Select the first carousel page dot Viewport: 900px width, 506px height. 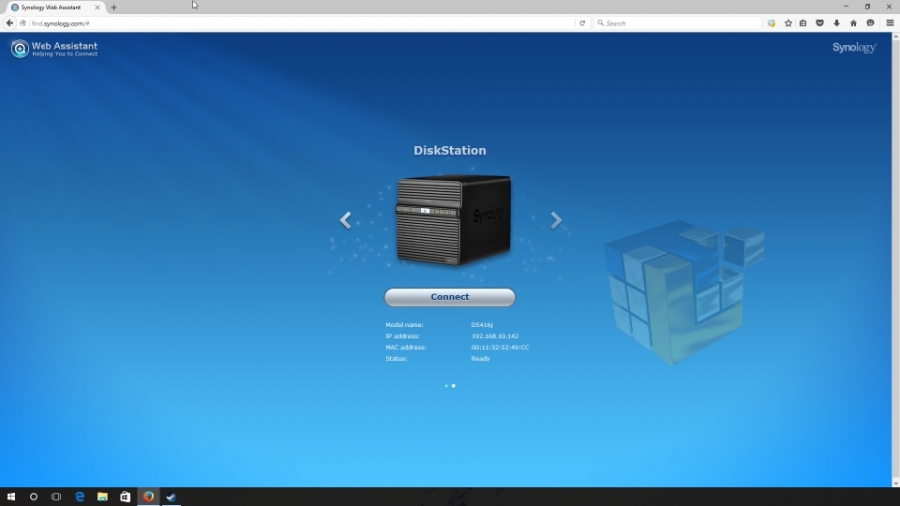tap(446, 386)
